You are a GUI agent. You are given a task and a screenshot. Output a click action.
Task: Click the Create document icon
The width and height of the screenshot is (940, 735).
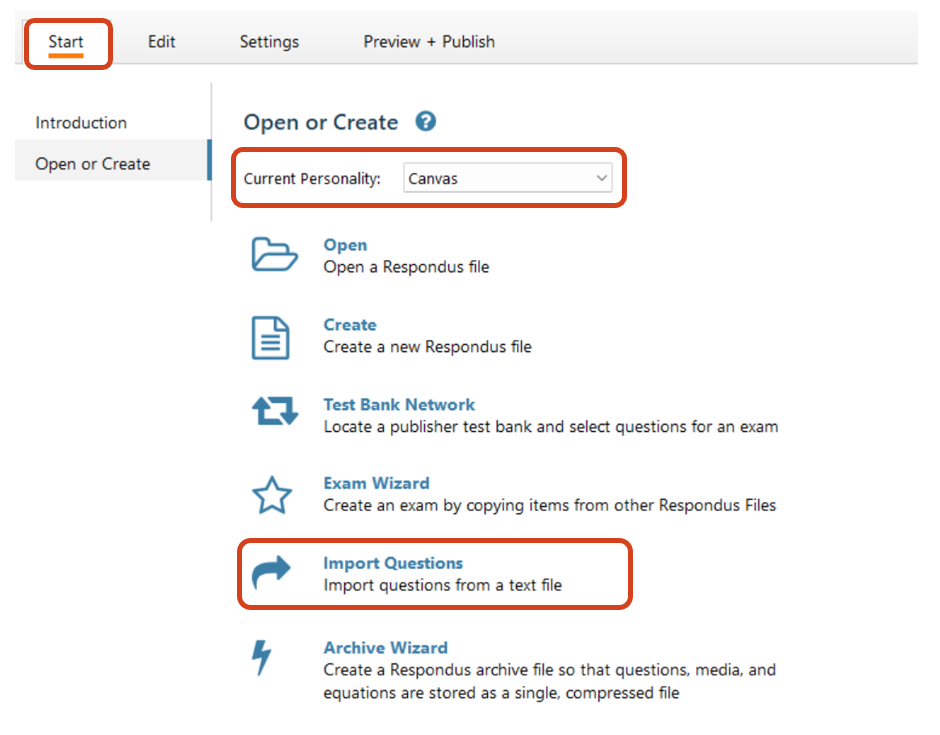[270, 338]
